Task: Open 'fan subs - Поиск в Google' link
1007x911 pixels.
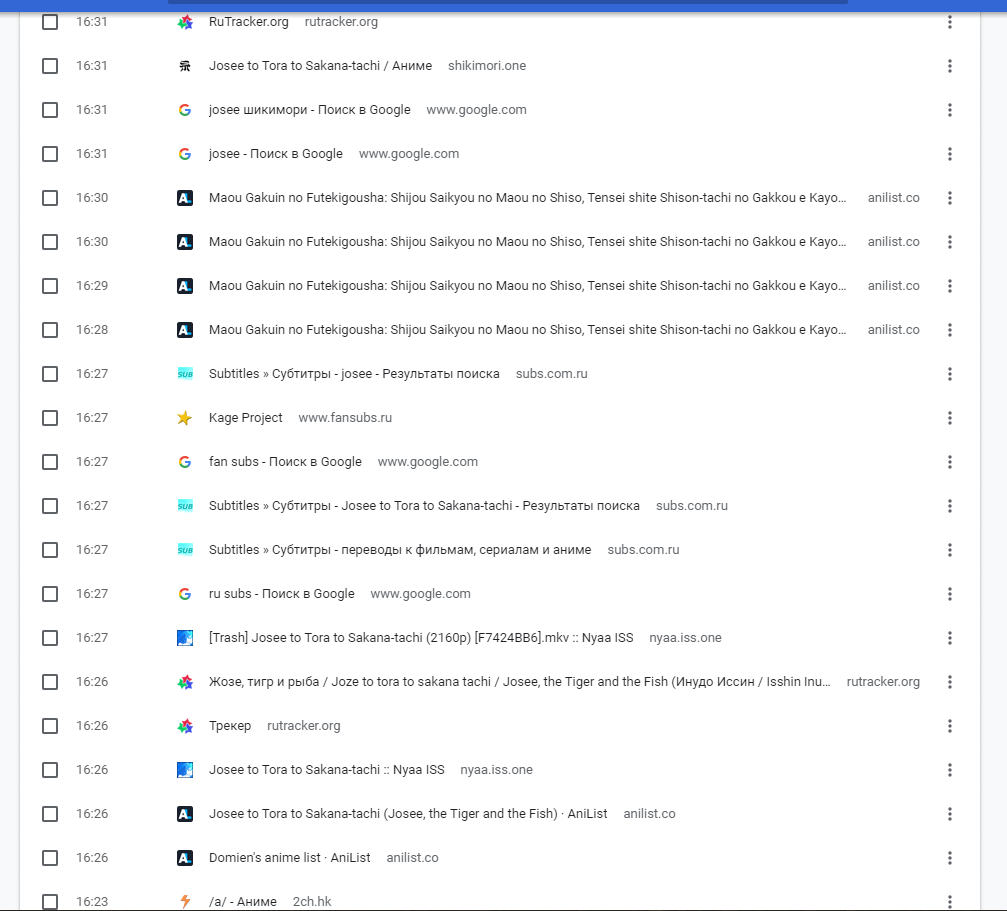Action: (x=285, y=462)
